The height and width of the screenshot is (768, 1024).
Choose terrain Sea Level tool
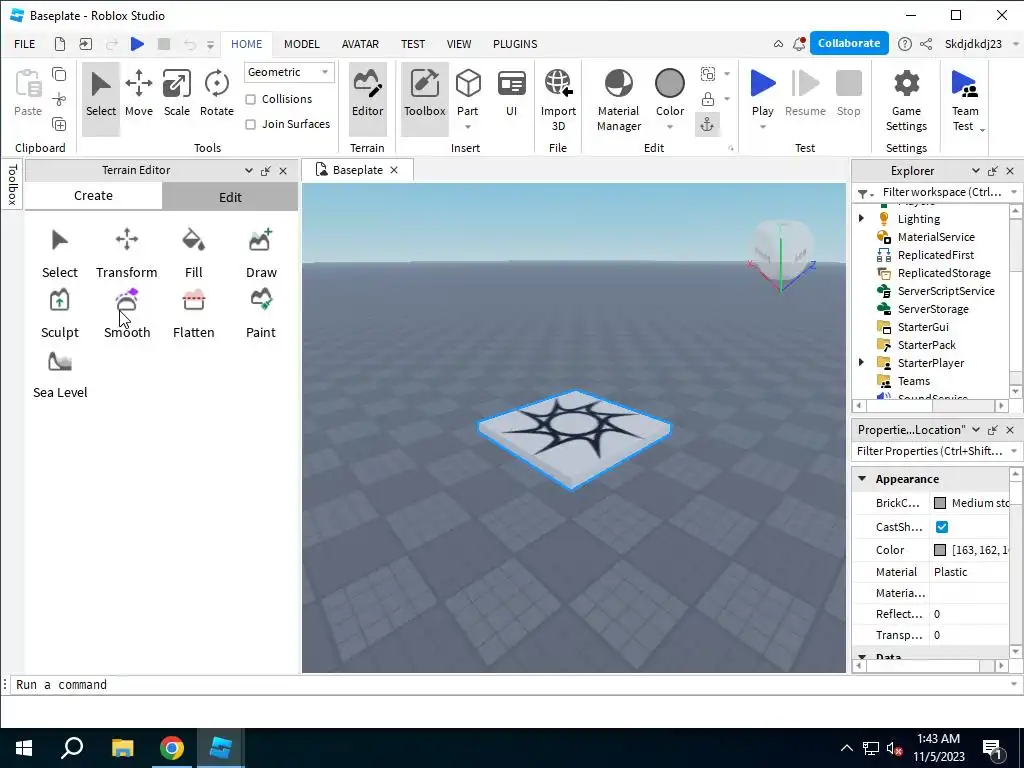59,375
